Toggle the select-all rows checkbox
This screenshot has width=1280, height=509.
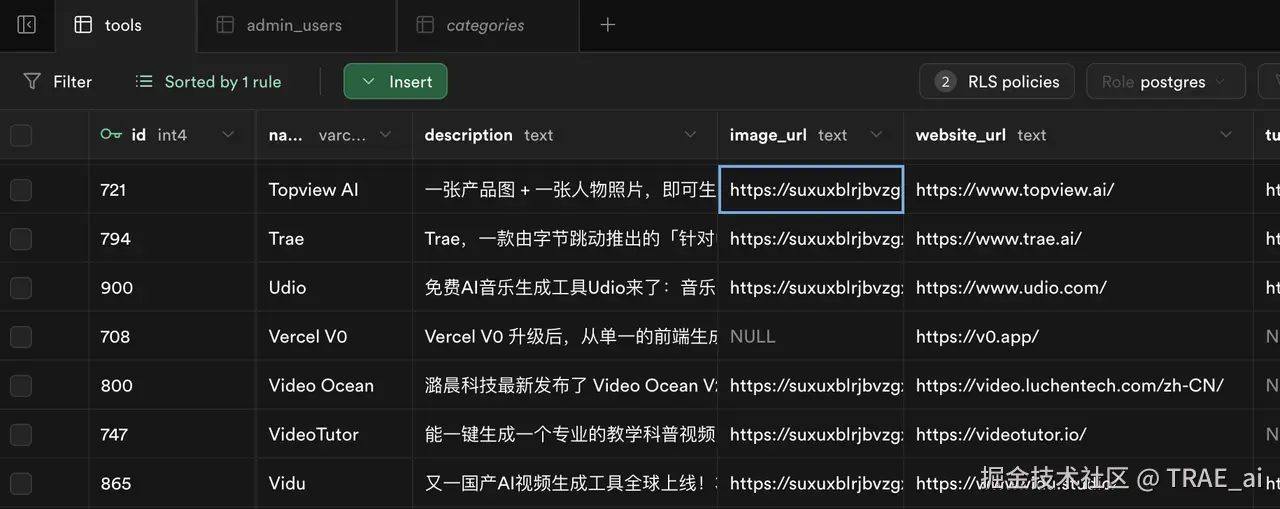(21, 135)
